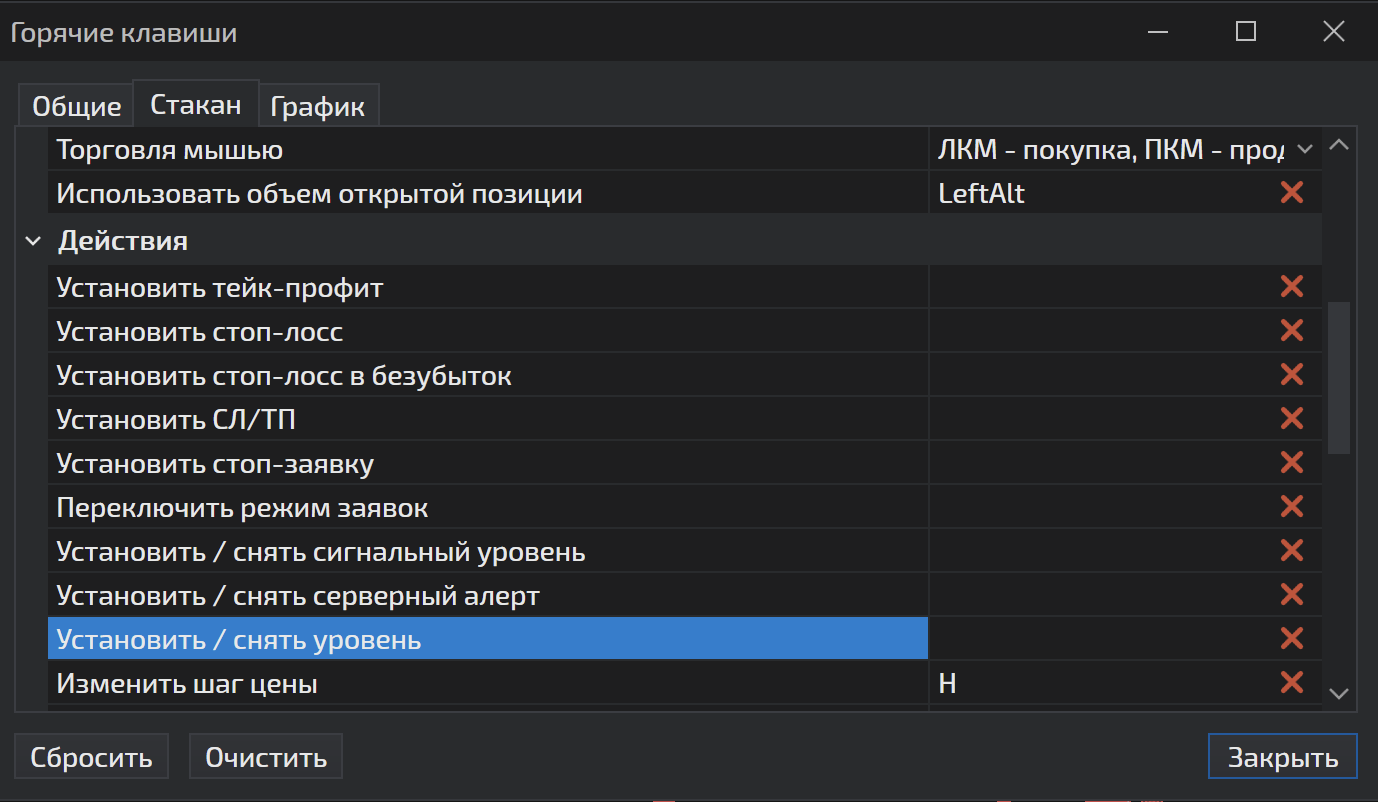Close the dialog with Закрыть button
The width and height of the screenshot is (1378, 802).
click(1282, 757)
